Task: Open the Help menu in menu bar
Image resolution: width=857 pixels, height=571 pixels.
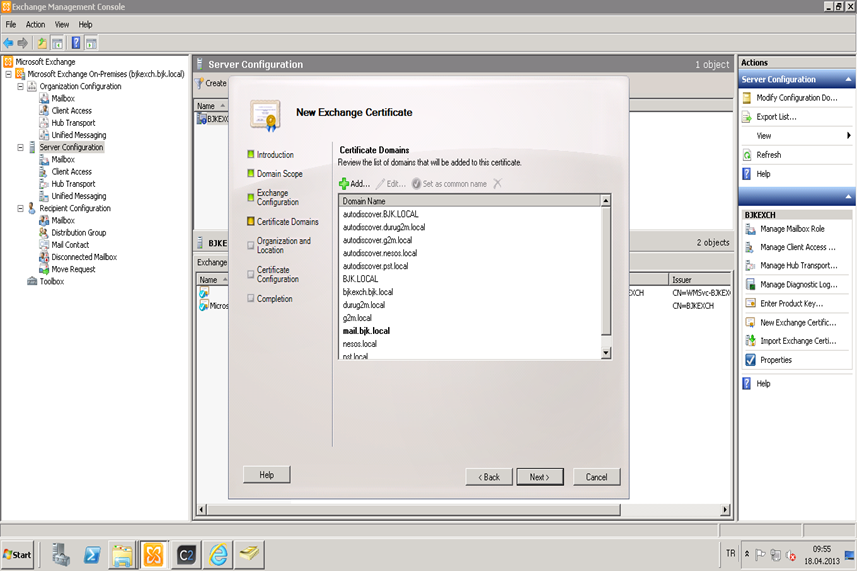Action: click(85, 25)
